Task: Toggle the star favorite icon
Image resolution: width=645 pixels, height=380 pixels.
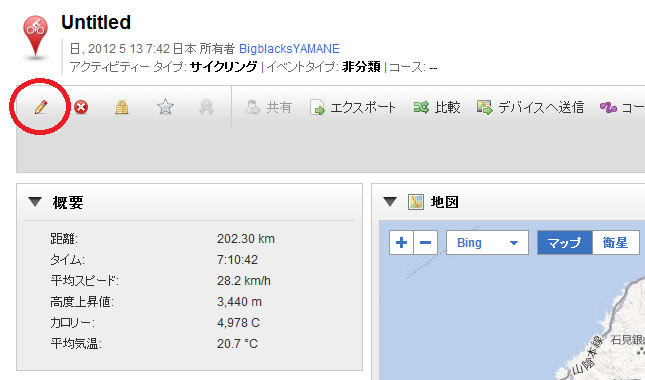Action: click(x=165, y=107)
